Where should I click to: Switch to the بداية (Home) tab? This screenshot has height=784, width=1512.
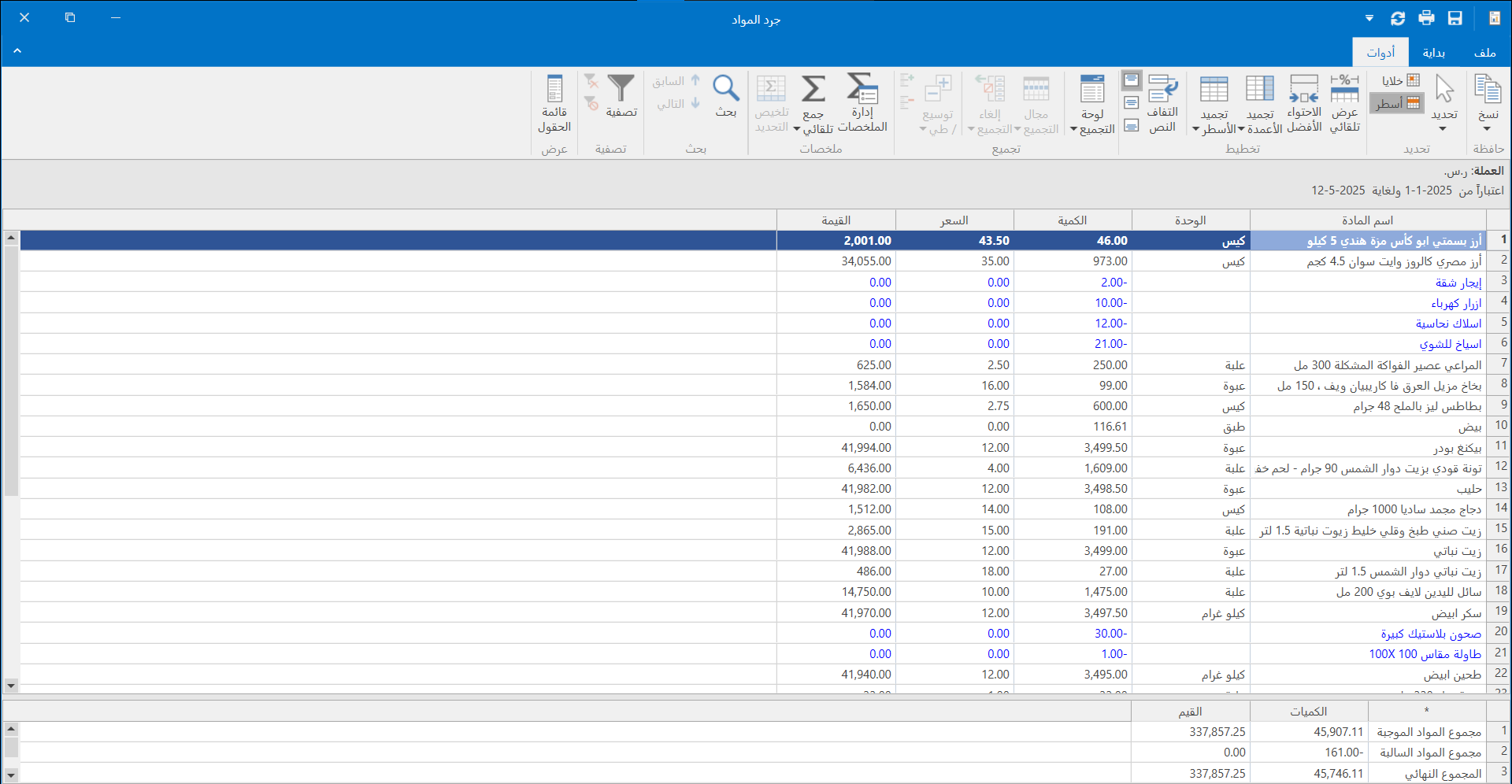(x=1433, y=53)
